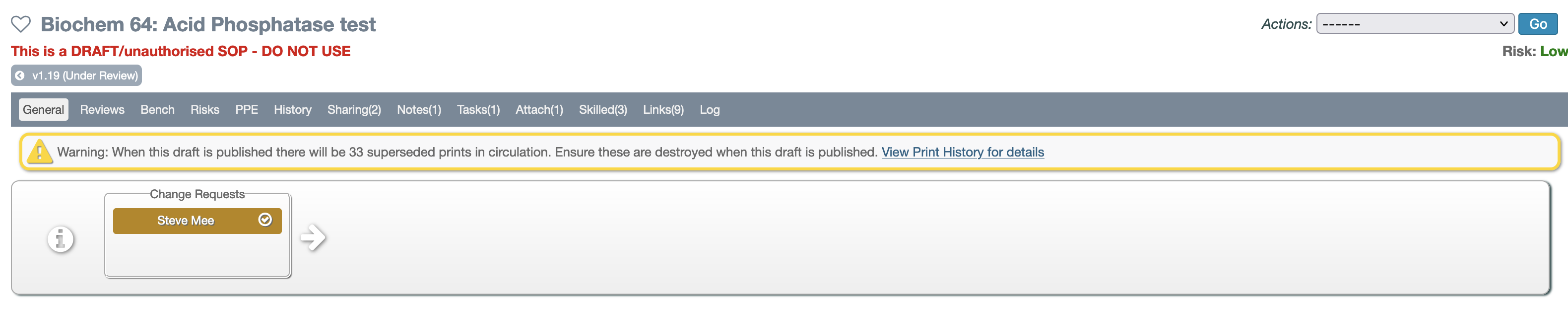Screen dimensions: 1568x312
Task: Open the Actions dropdown
Action: [x=1414, y=24]
